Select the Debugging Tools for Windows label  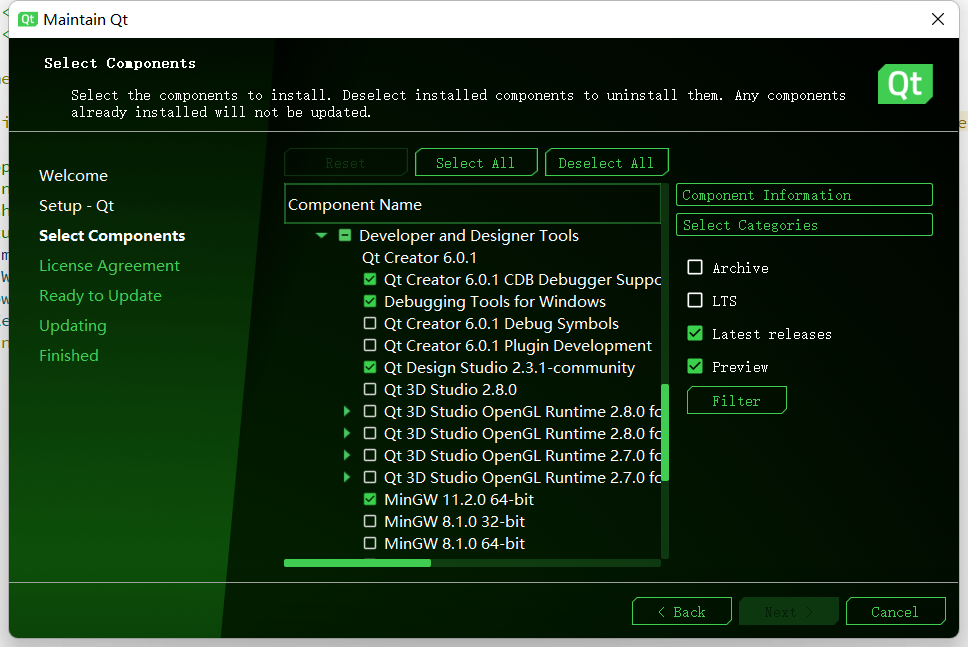click(x=494, y=301)
